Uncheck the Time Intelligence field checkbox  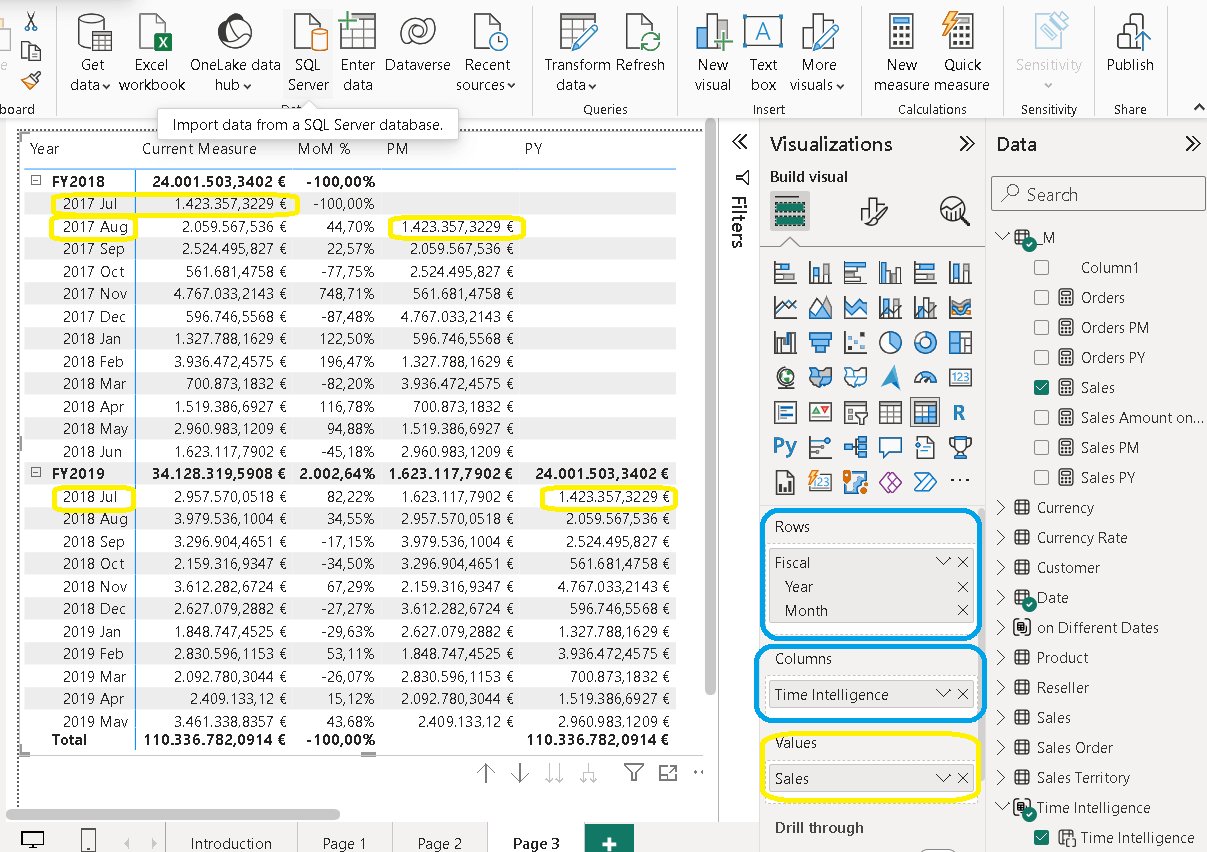[1042, 838]
